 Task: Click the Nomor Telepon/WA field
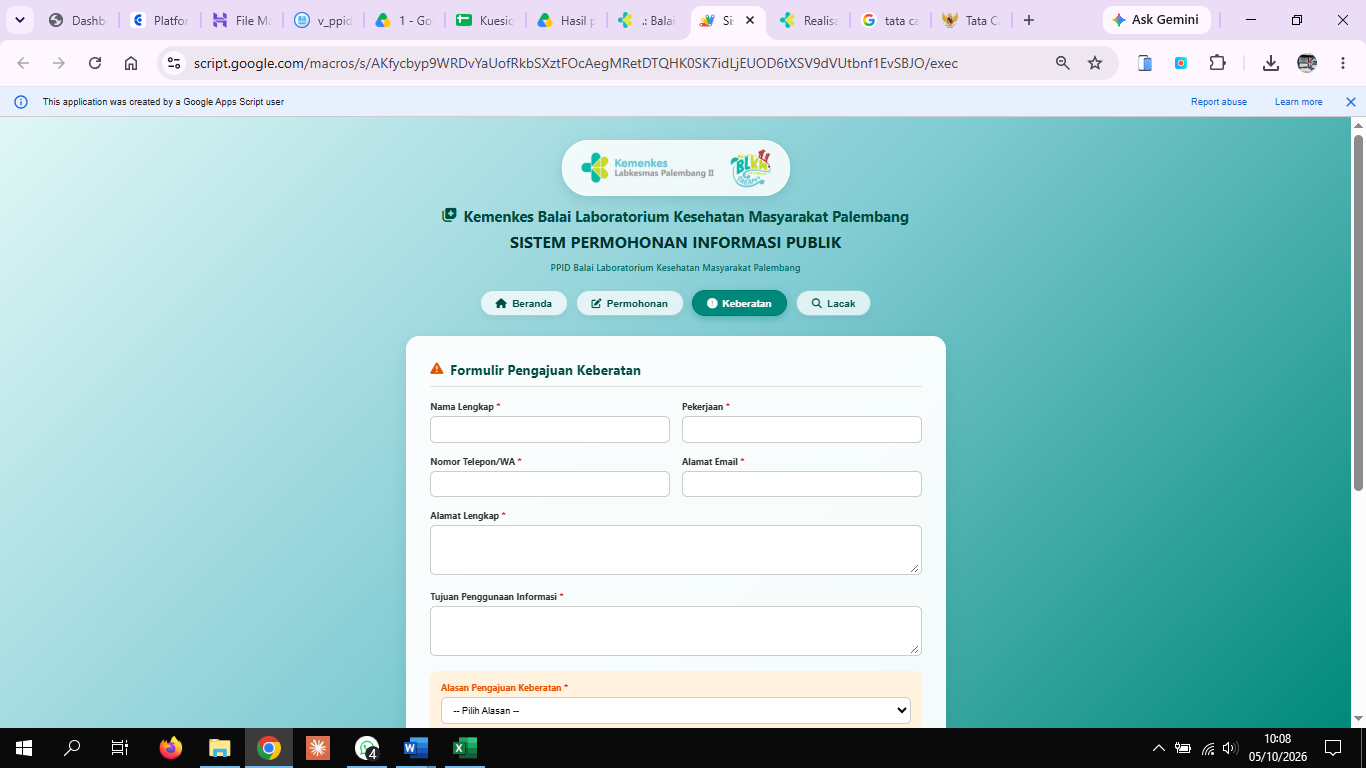tap(550, 484)
